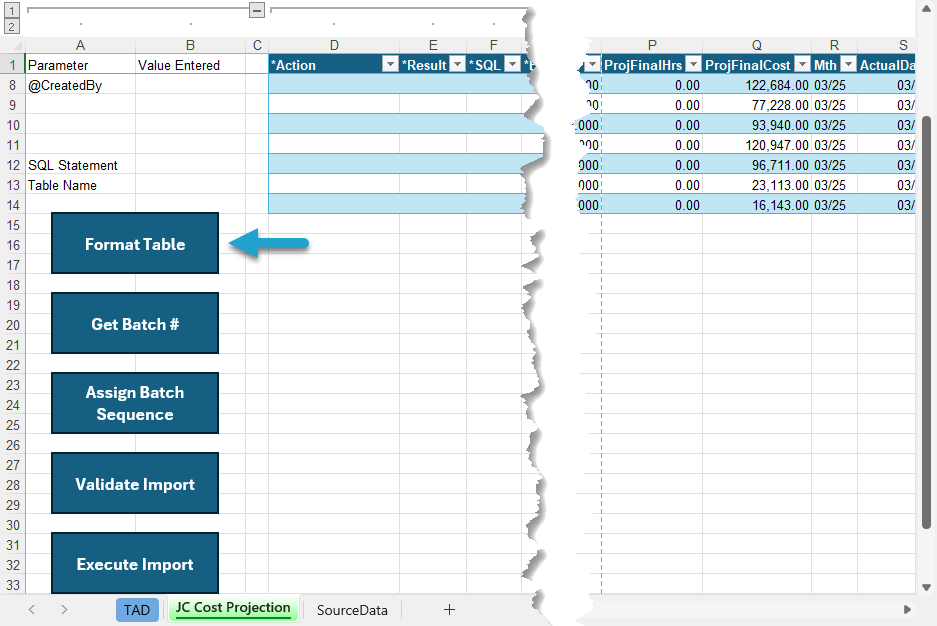This screenshot has height=626, width=937.
Task: Click the 16,143.00 cost cell
Action: [757, 205]
